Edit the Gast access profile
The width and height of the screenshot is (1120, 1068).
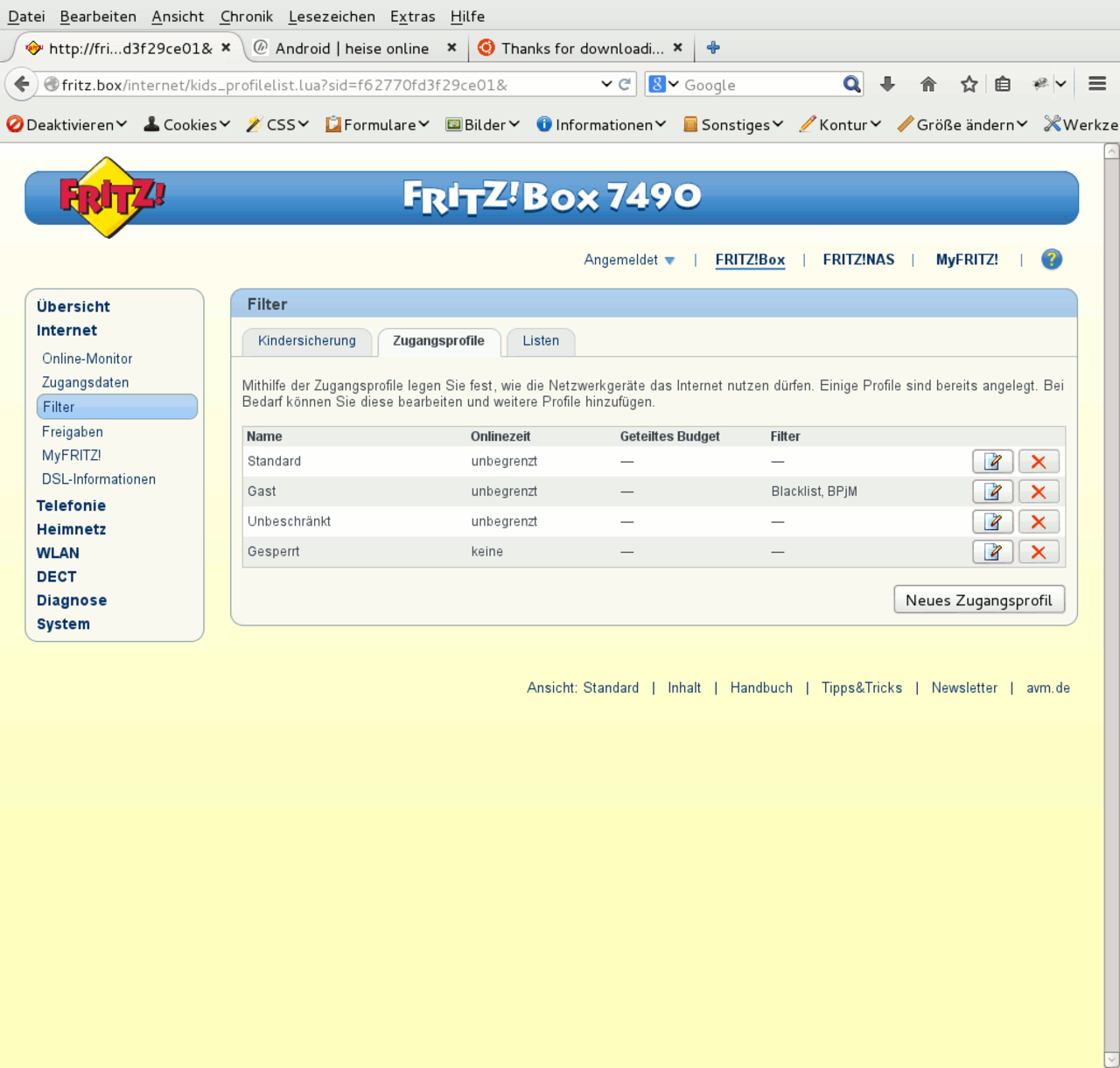point(992,492)
